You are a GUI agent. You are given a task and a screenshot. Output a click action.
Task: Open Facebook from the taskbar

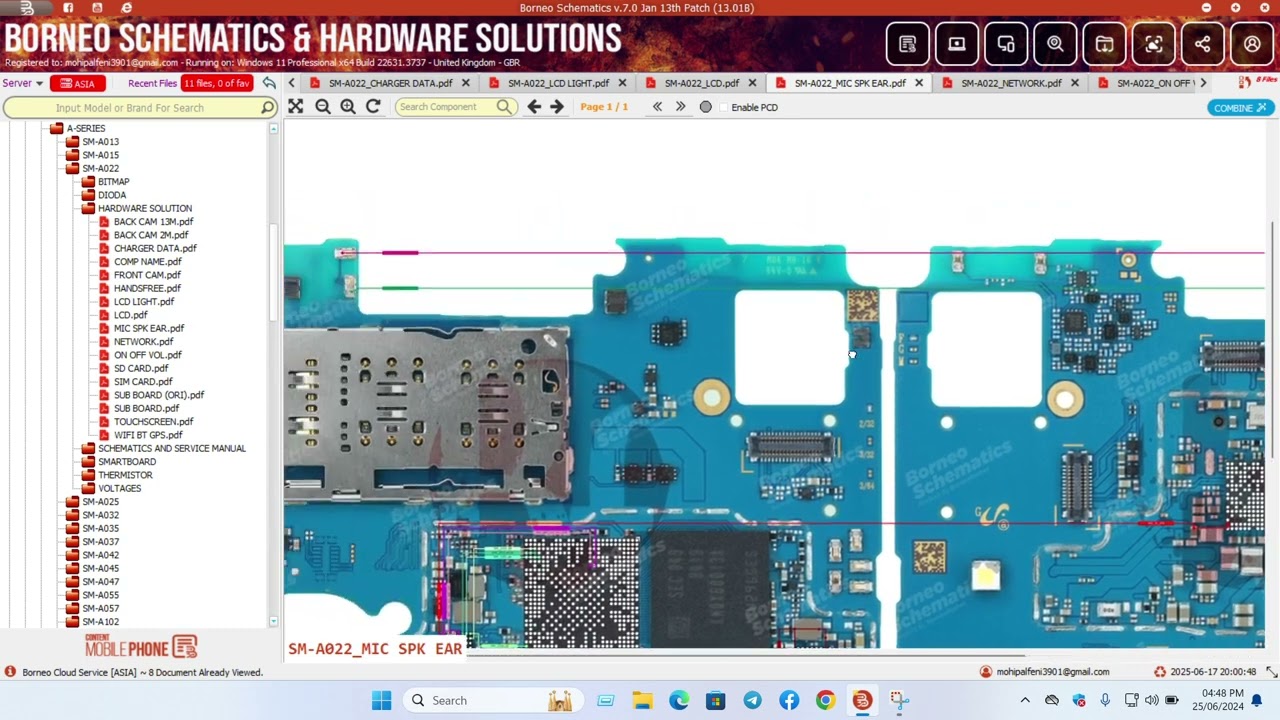click(x=789, y=700)
